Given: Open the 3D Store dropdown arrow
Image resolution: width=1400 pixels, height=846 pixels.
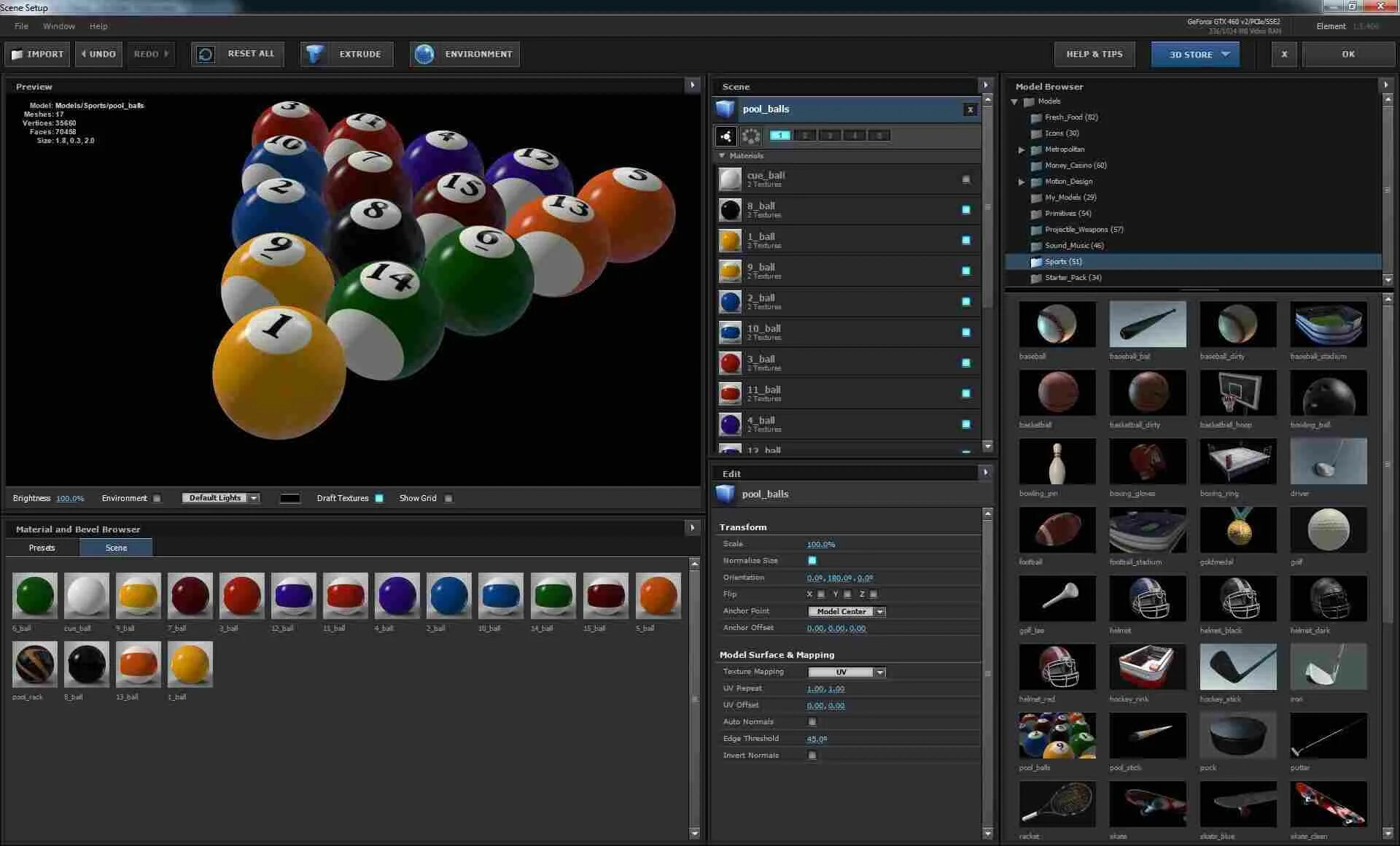Looking at the screenshot, I should coord(1226,54).
